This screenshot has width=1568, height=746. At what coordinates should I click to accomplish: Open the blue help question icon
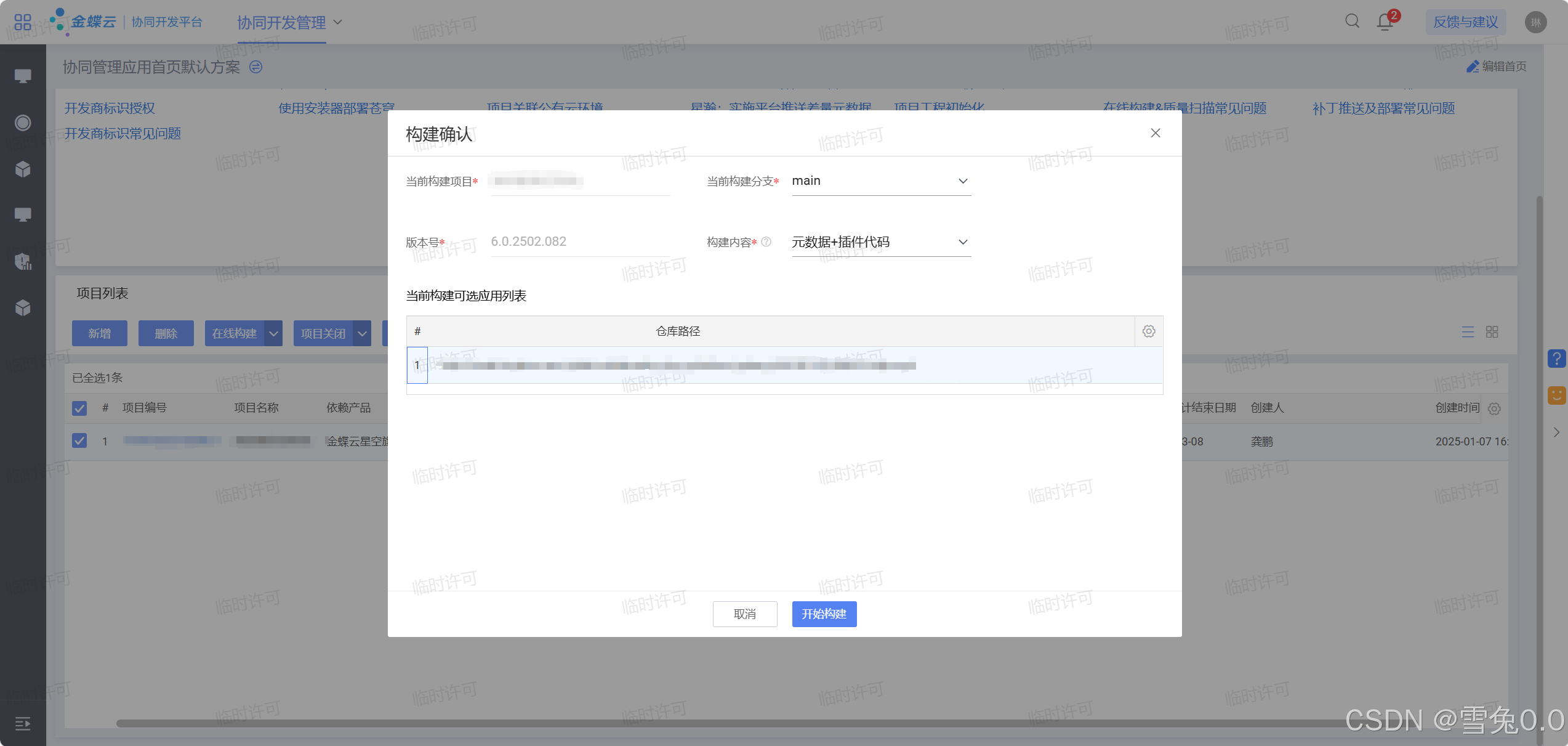[x=1556, y=359]
